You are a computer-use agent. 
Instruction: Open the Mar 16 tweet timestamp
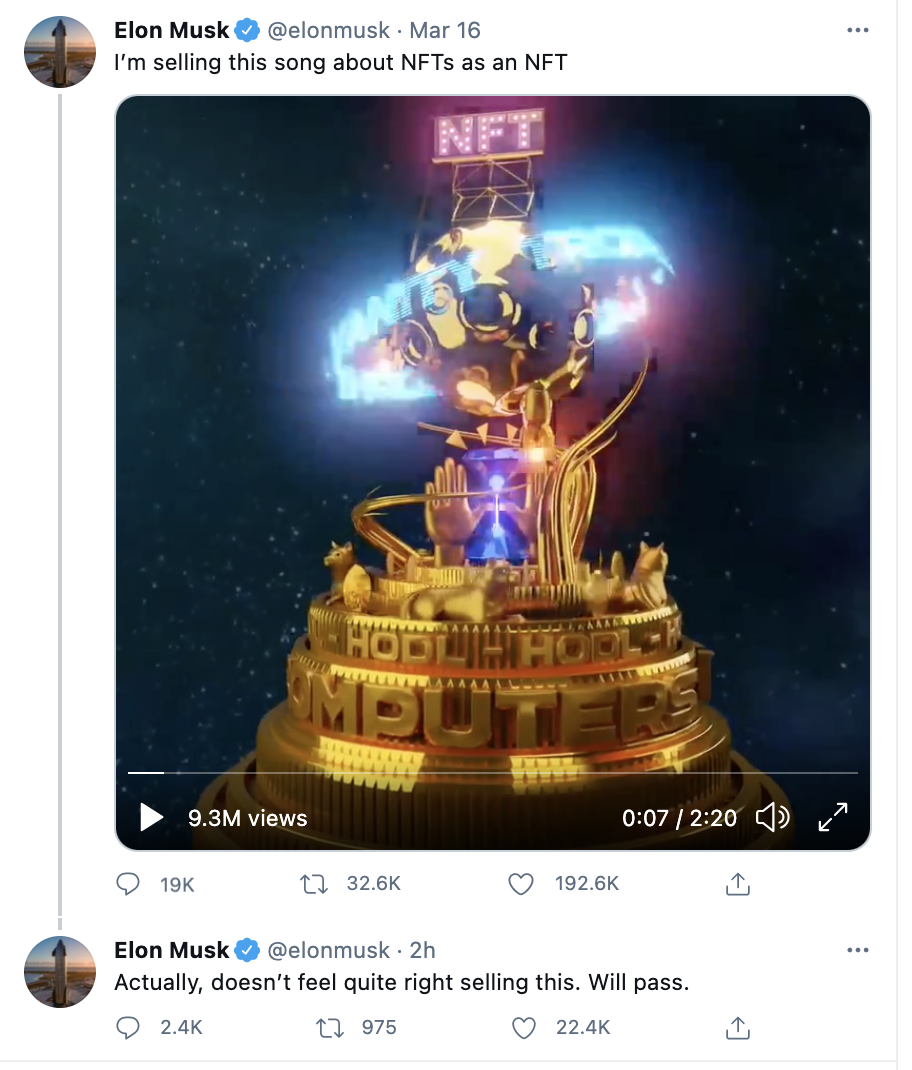(445, 30)
